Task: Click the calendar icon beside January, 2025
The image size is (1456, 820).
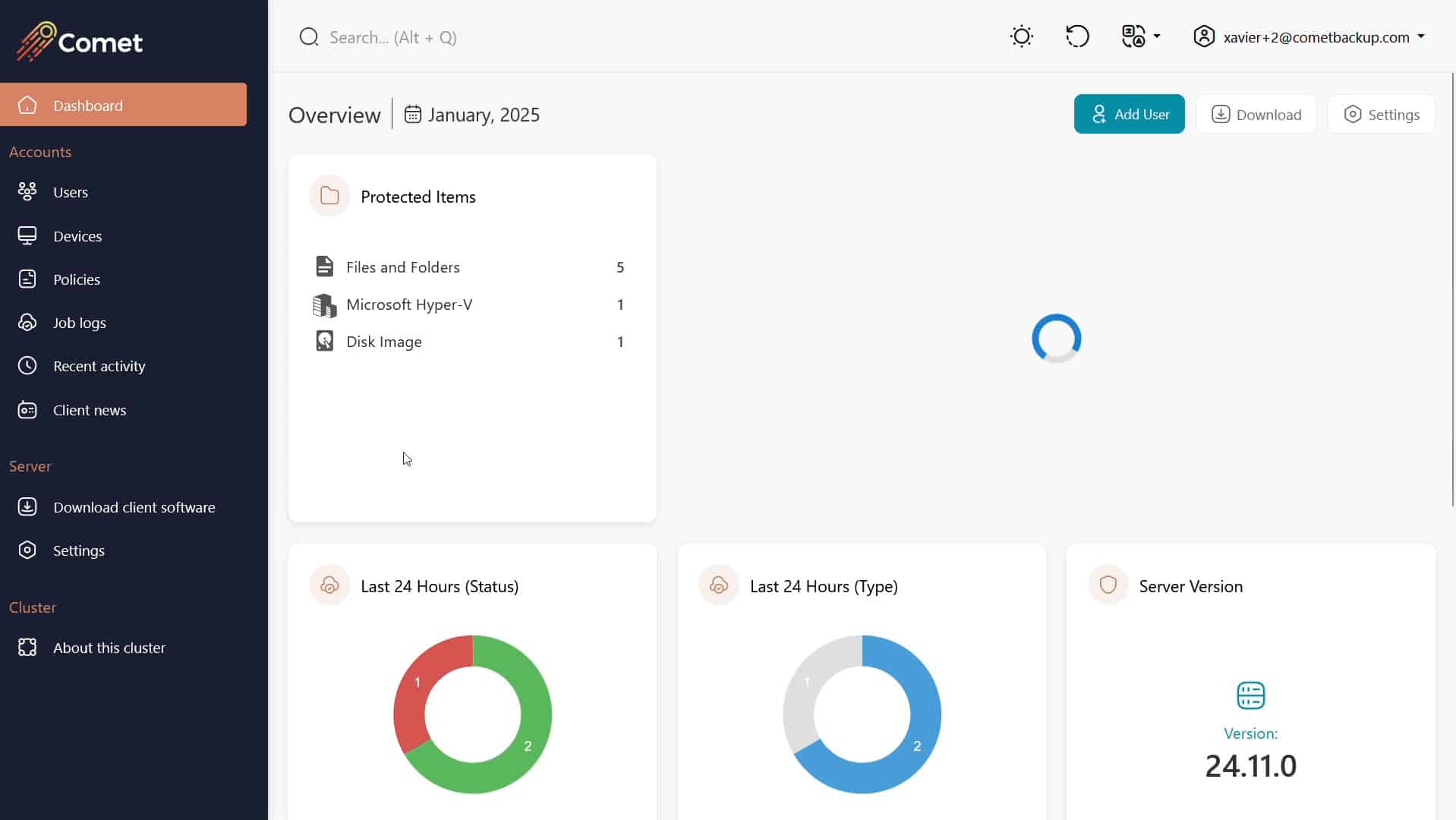Action: (x=412, y=115)
